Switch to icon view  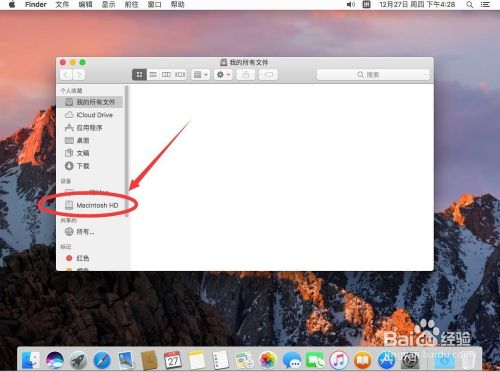pos(139,75)
